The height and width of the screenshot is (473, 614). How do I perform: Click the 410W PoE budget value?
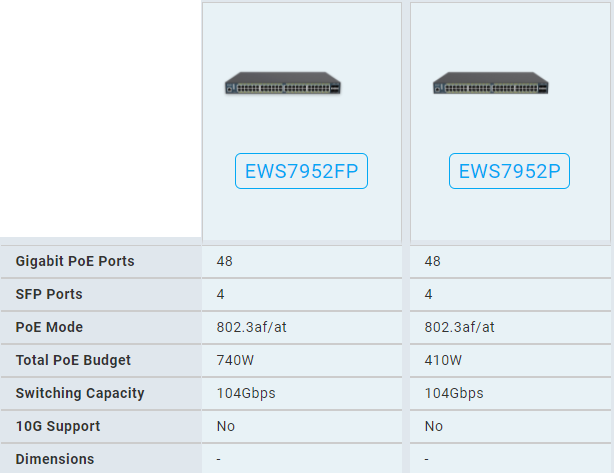(x=443, y=360)
